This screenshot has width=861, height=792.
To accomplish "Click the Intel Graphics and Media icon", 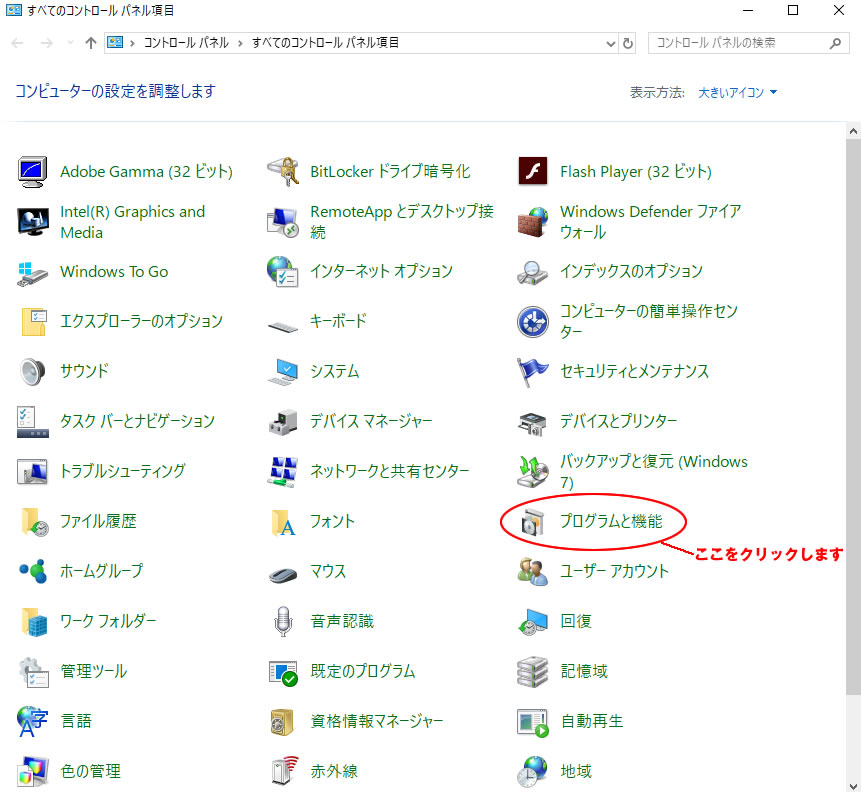I will click(32, 222).
